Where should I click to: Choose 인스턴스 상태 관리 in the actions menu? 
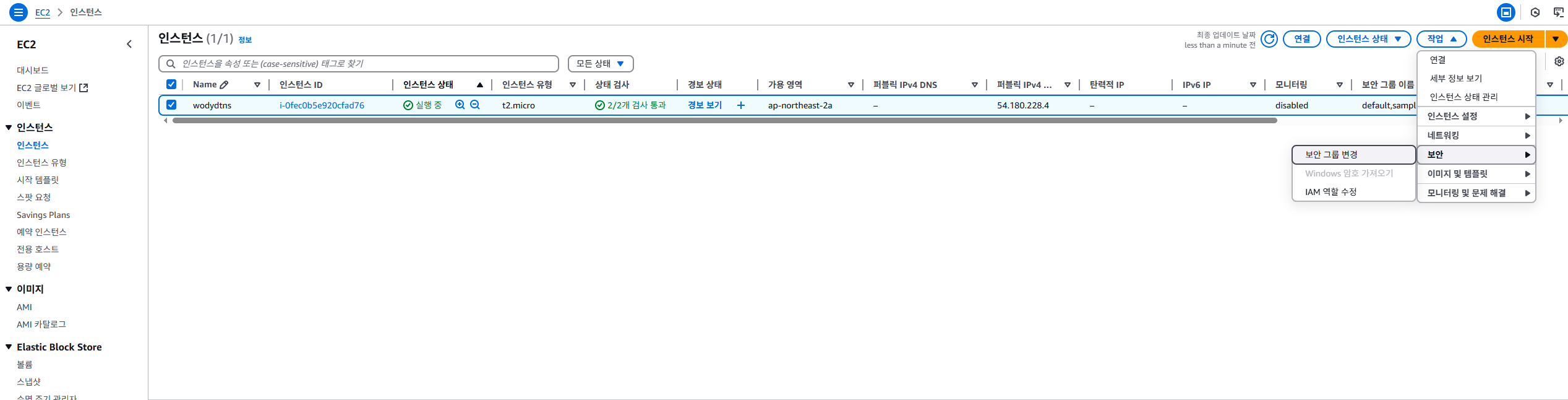pyautogui.click(x=1476, y=97)
